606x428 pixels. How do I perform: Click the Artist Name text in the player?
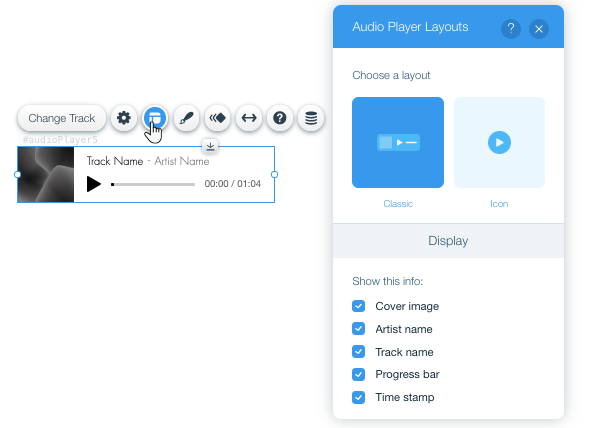click(182, 161)
